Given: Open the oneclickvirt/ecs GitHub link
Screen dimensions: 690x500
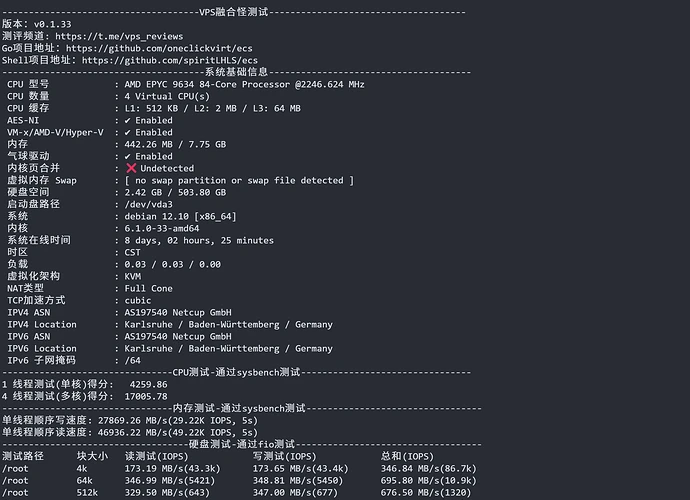Looking at the screenshot, I should pyautogui.click(x=159, y=48).
